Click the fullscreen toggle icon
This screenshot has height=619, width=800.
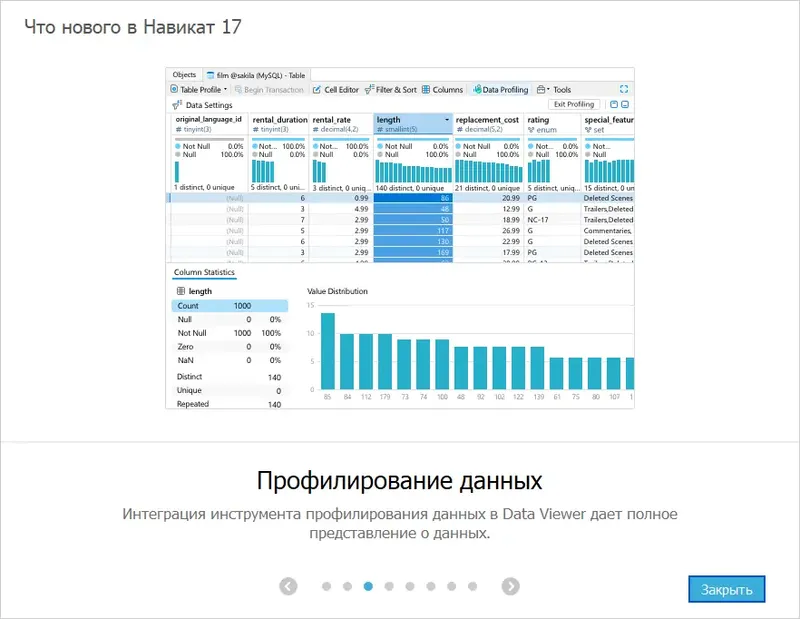(622, 89)
